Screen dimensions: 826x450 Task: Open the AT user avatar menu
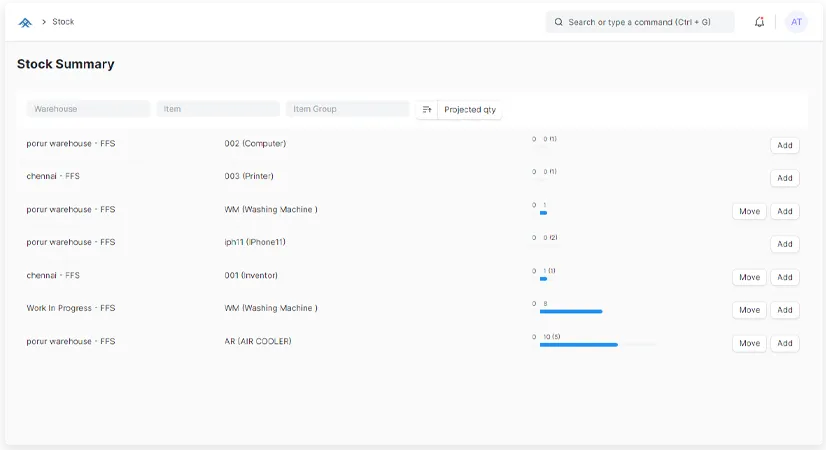[x=796, y=22]
